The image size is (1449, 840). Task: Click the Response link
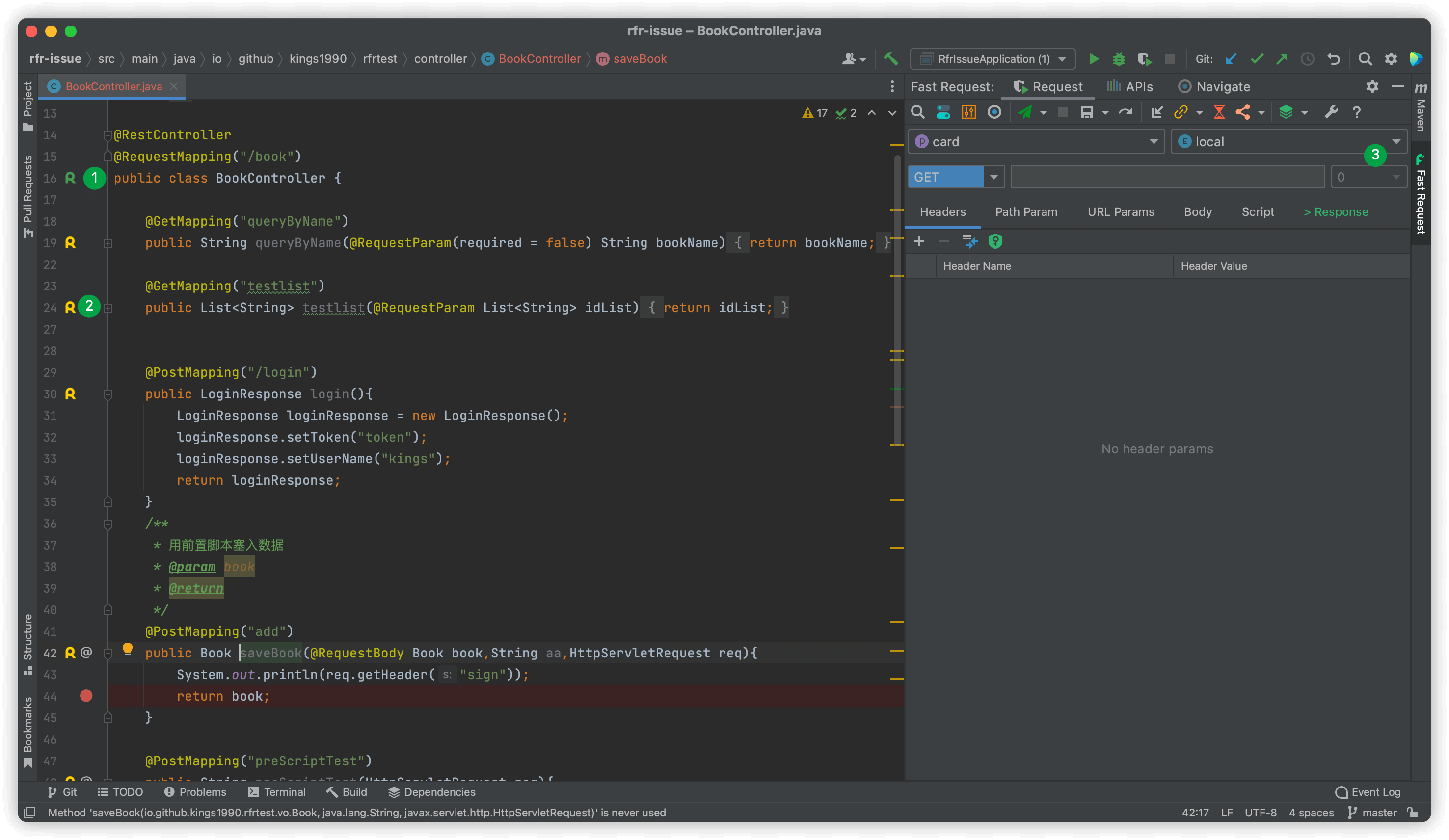point(1336,211)
